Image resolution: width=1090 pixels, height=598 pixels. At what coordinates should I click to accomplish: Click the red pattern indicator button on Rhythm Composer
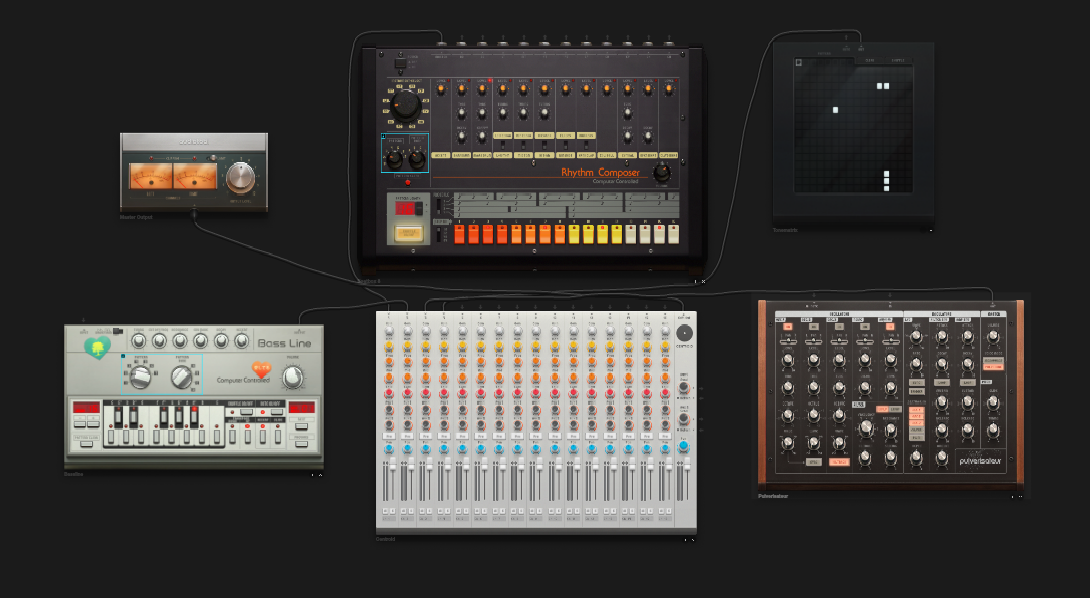pos(407,183)
